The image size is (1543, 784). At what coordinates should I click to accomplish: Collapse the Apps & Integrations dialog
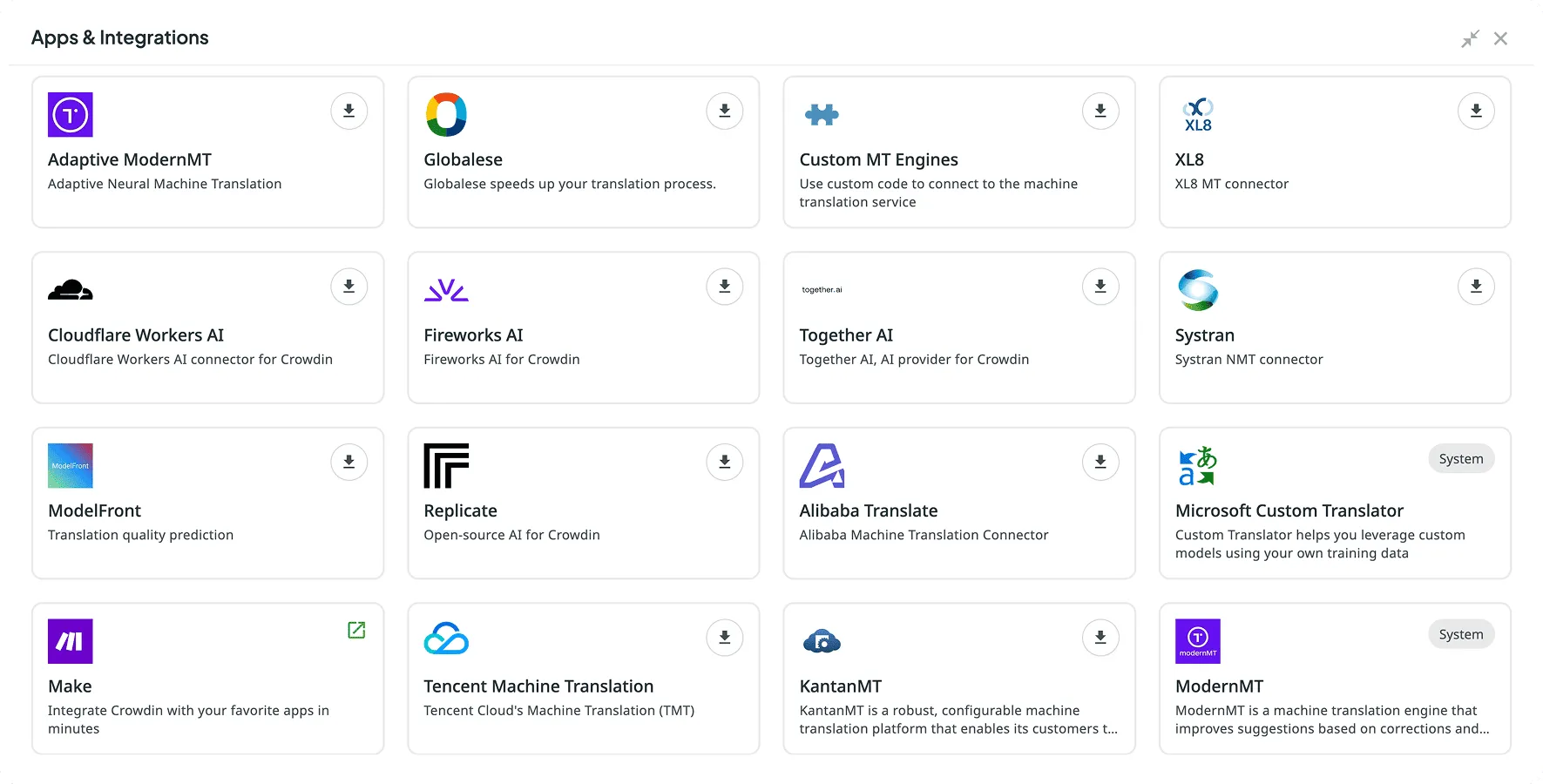pos(1470,37)
